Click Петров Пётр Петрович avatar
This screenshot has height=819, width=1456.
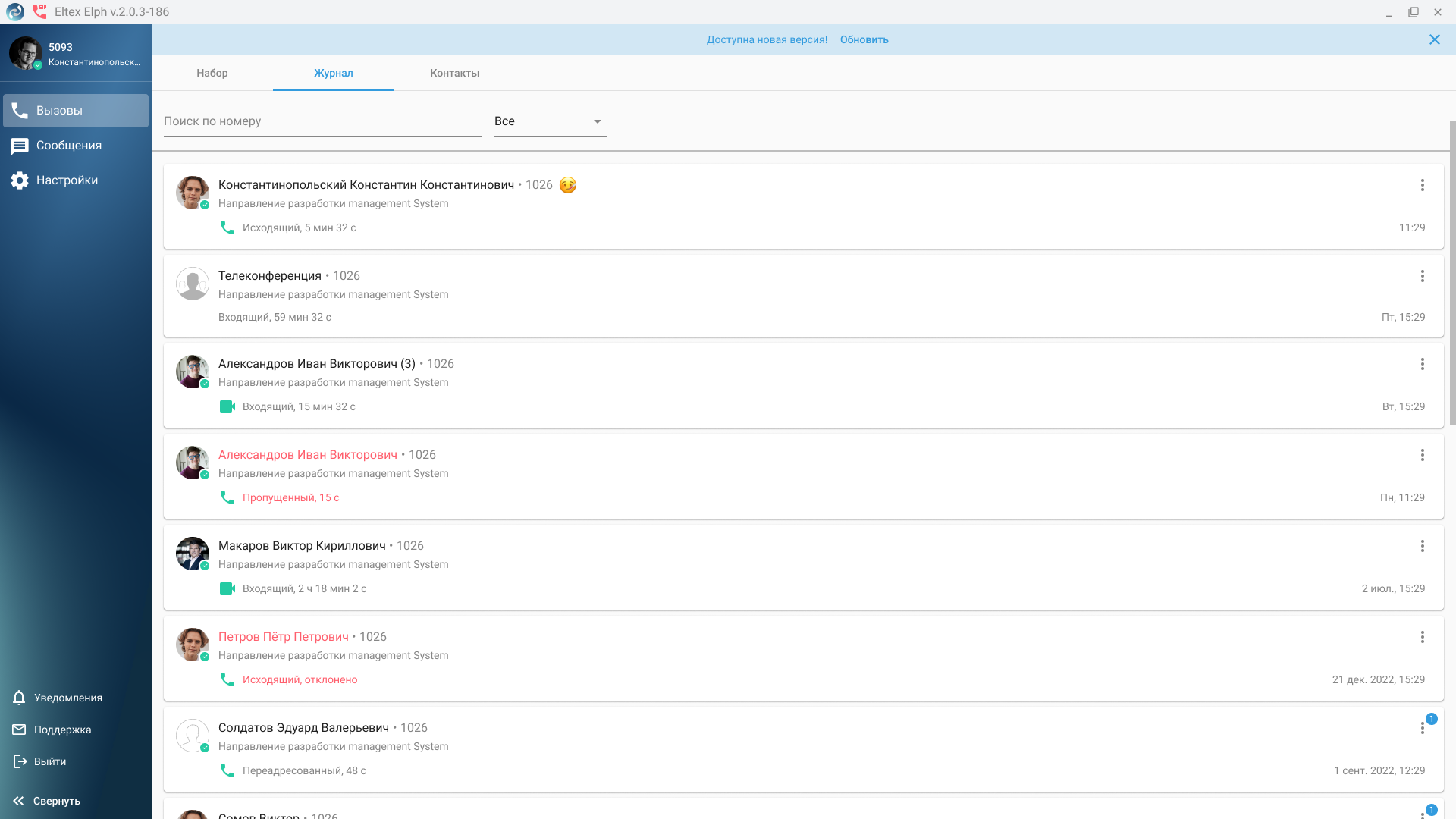click(192, 644)
